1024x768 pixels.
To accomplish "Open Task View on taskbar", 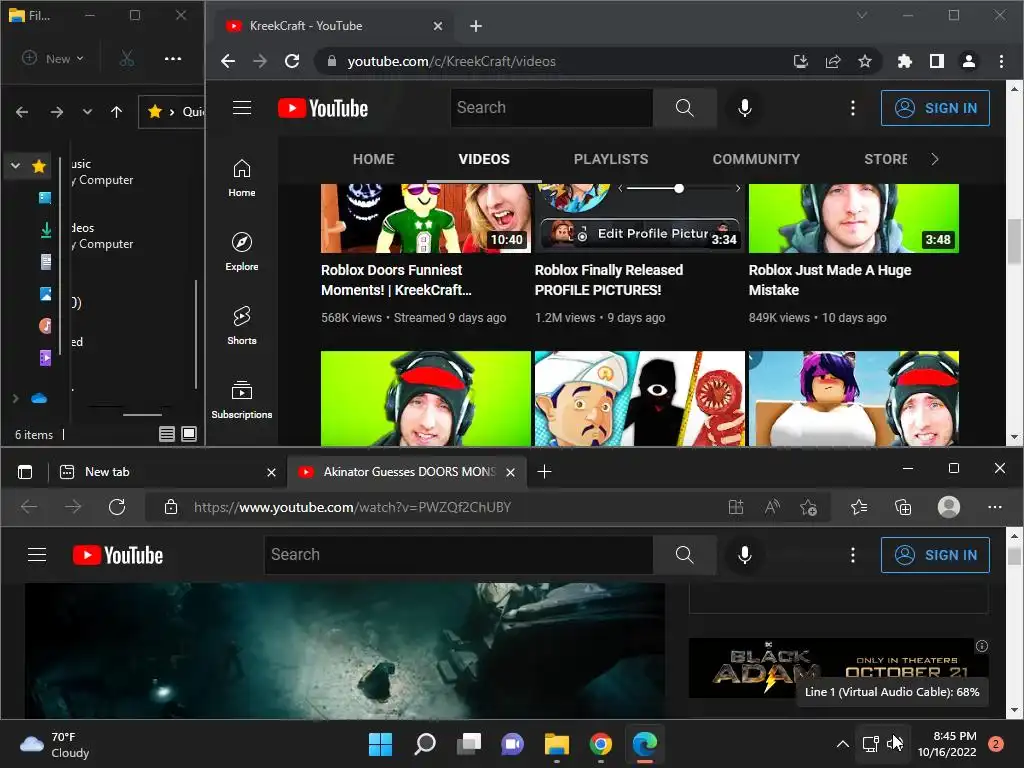I will tap(469, 744).
